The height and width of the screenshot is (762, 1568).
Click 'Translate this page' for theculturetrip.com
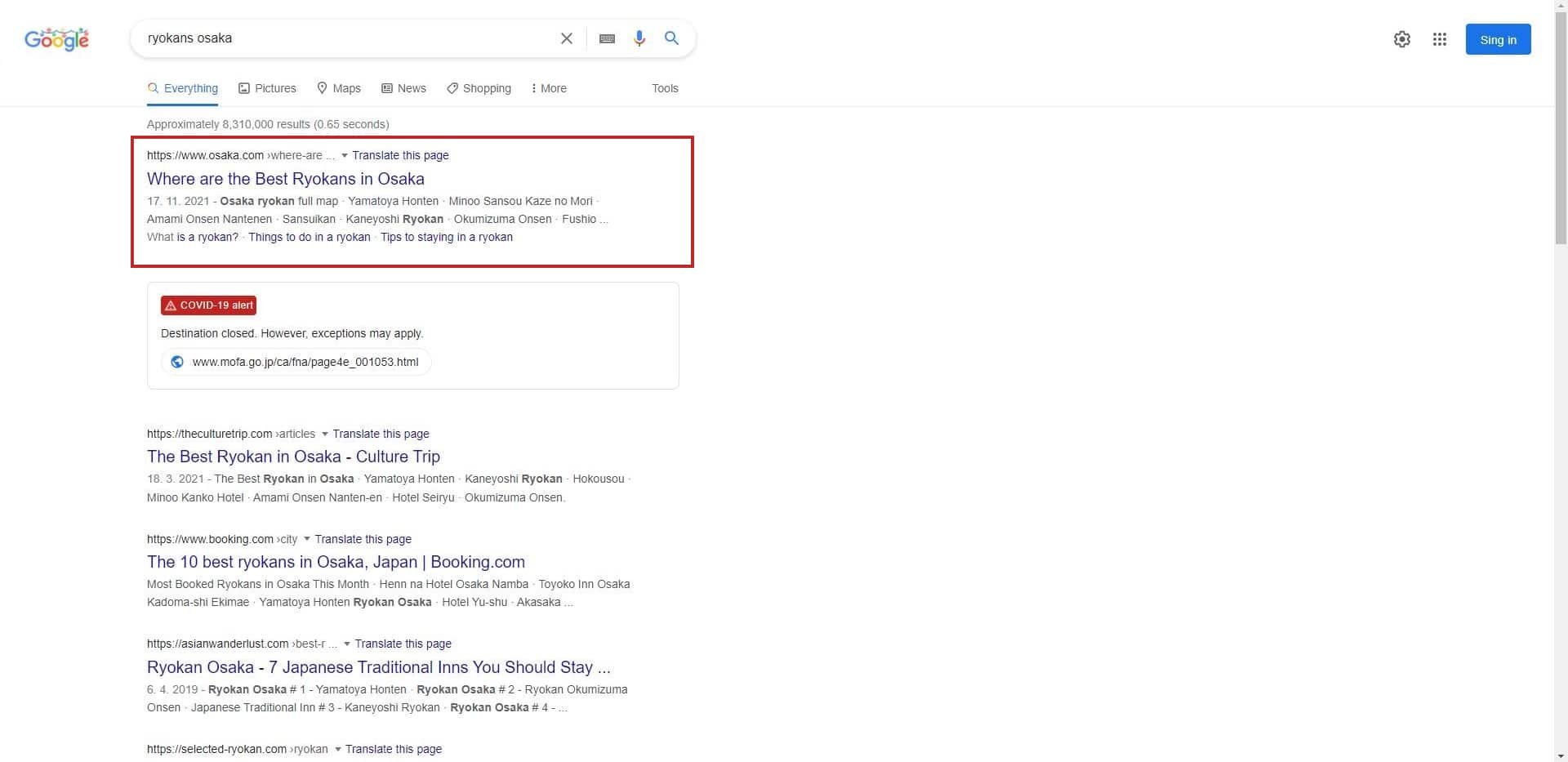(381, 434)
